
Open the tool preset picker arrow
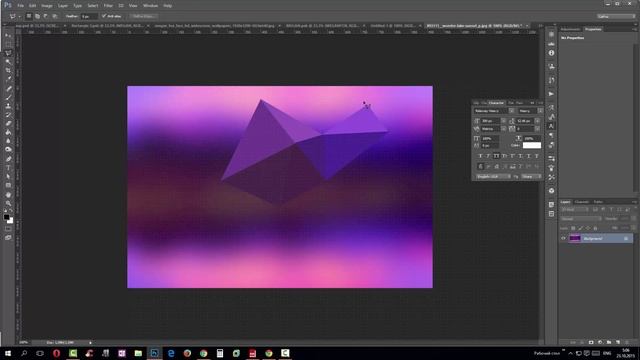point(19,17)
